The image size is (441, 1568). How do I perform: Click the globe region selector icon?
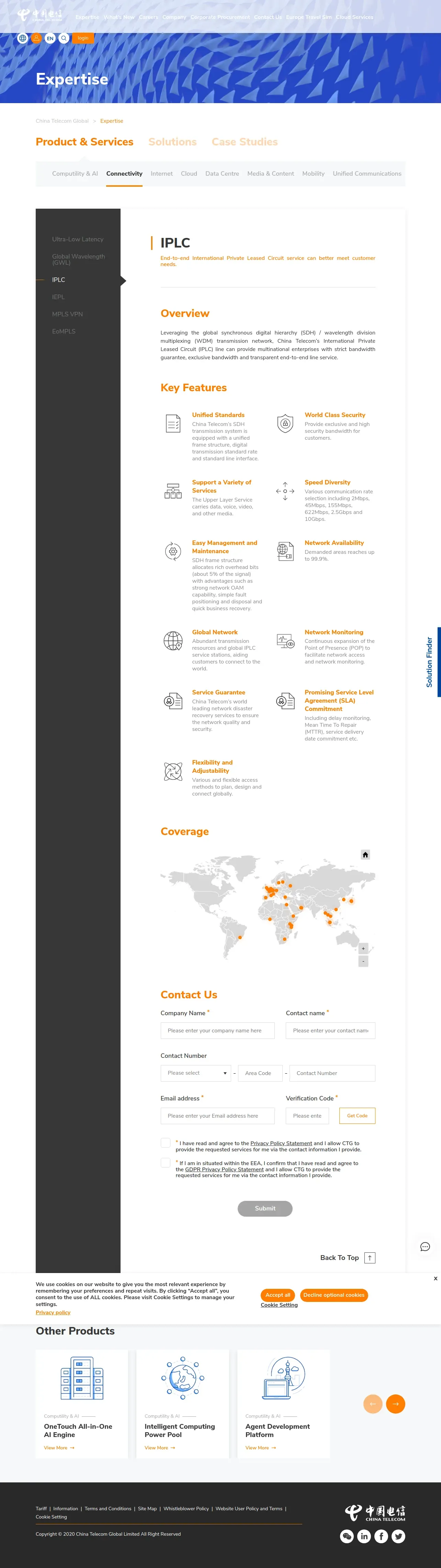[23, 39]
